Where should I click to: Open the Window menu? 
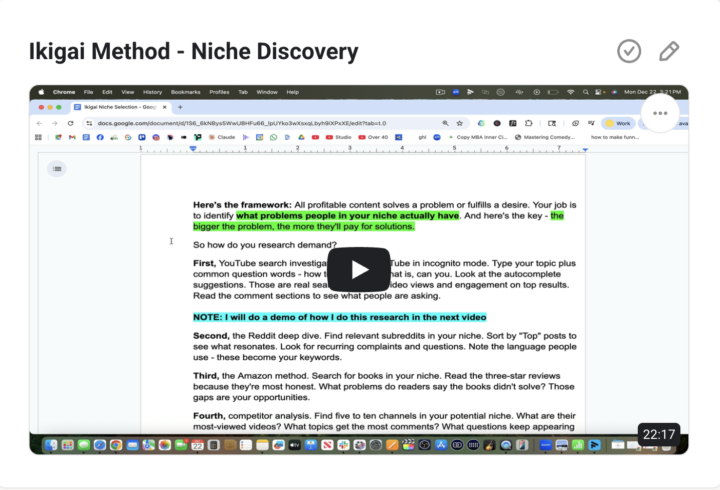tap(267, 92)
